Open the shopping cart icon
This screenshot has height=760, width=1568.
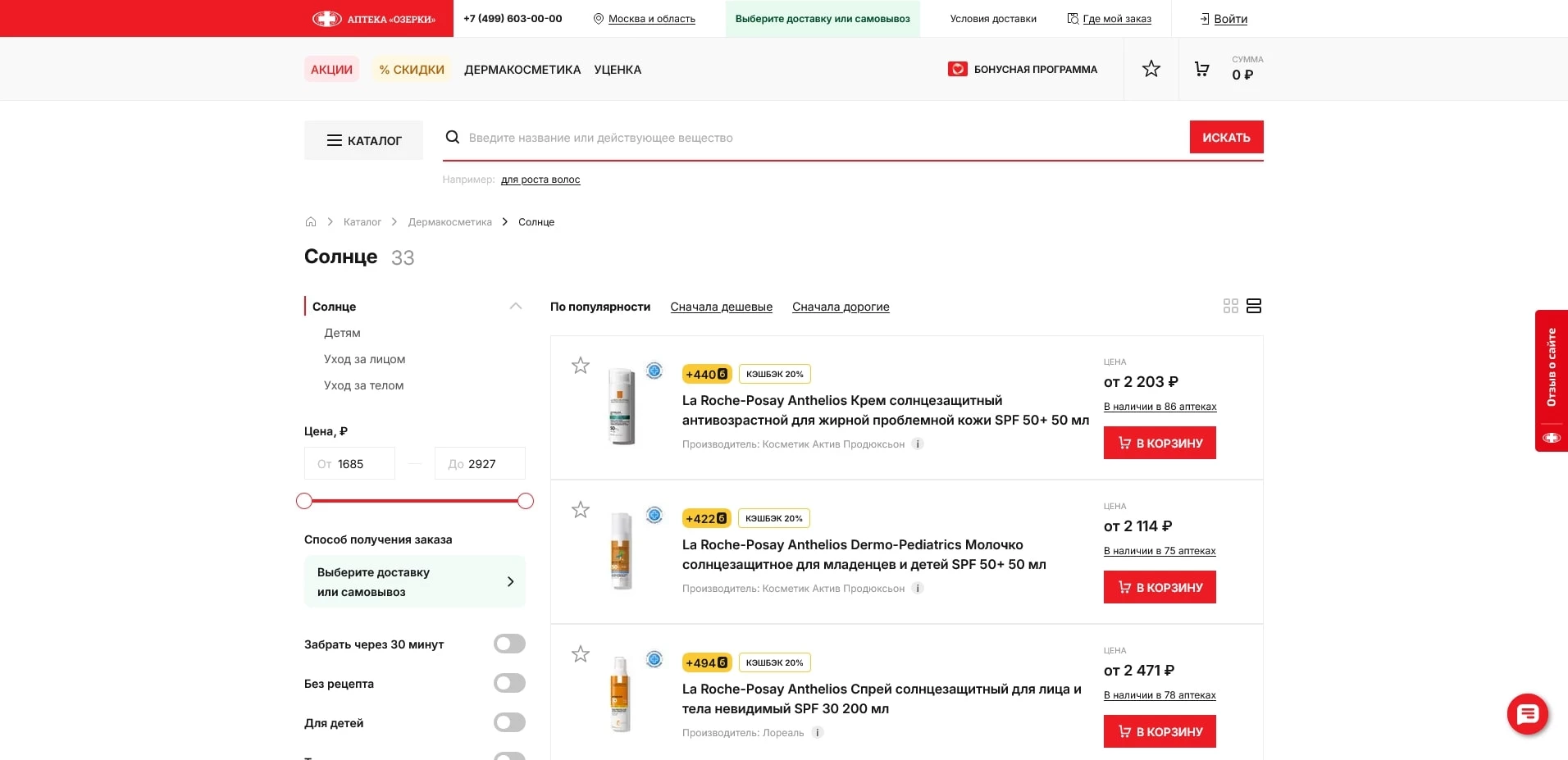[x=1202, y=69]
